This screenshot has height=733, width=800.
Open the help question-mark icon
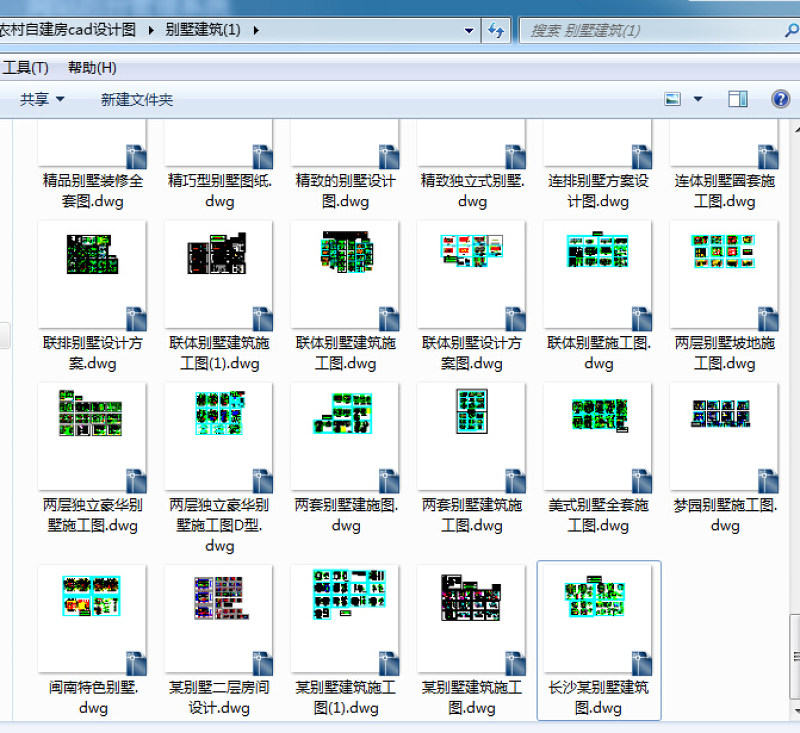(x=781, y=99)
